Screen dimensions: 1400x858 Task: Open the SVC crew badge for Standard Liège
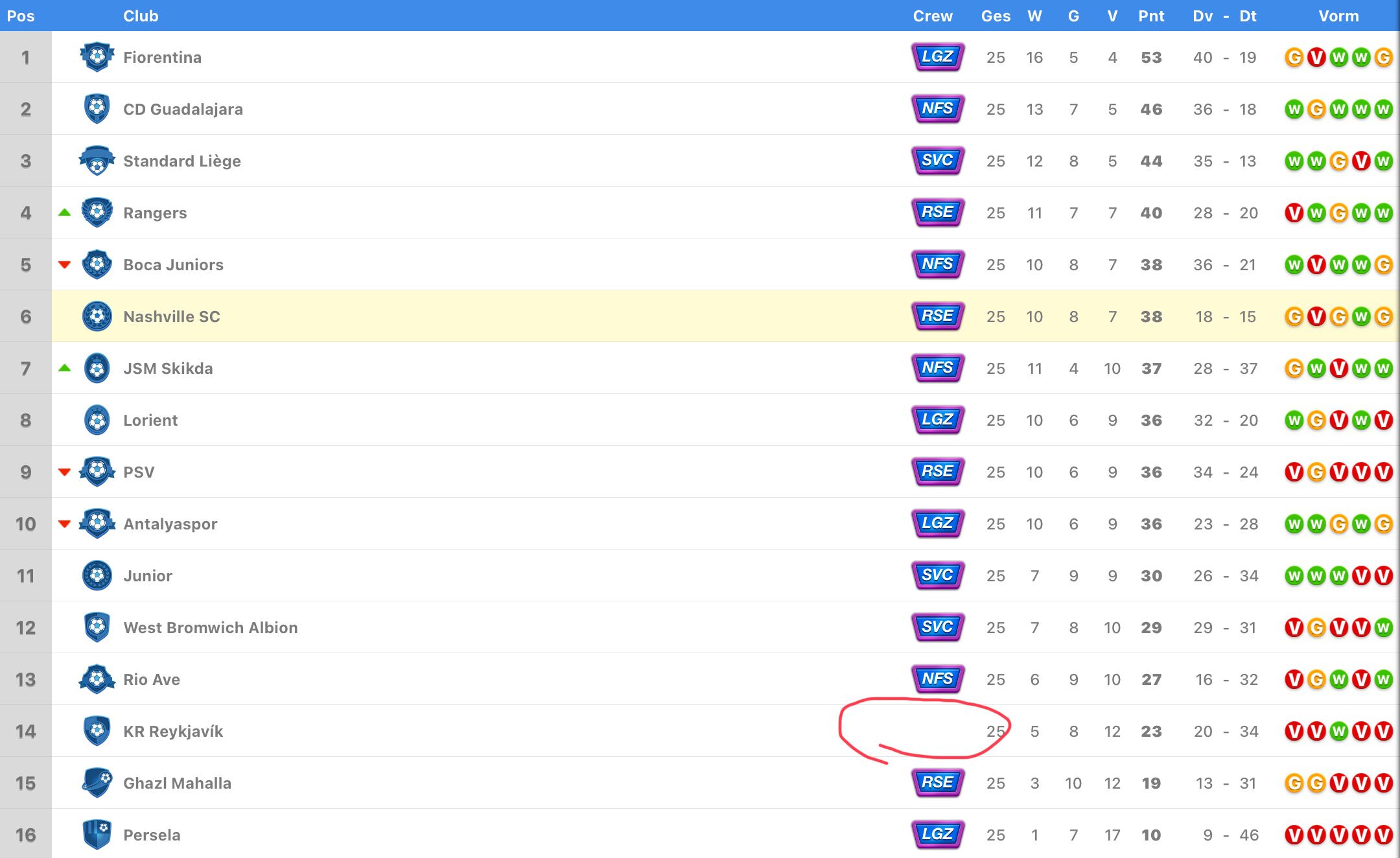[x=938, y=161]
